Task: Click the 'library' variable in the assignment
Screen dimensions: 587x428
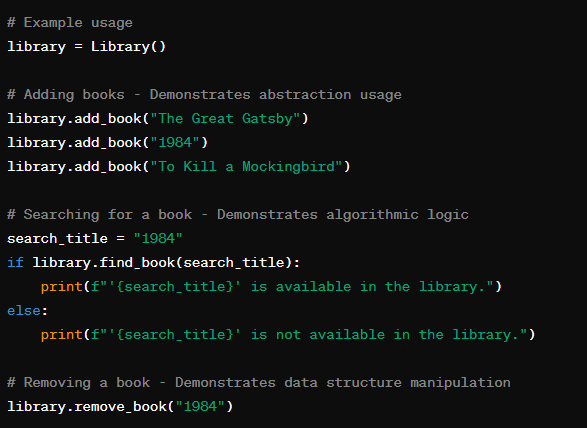Action: coord(36,47)
